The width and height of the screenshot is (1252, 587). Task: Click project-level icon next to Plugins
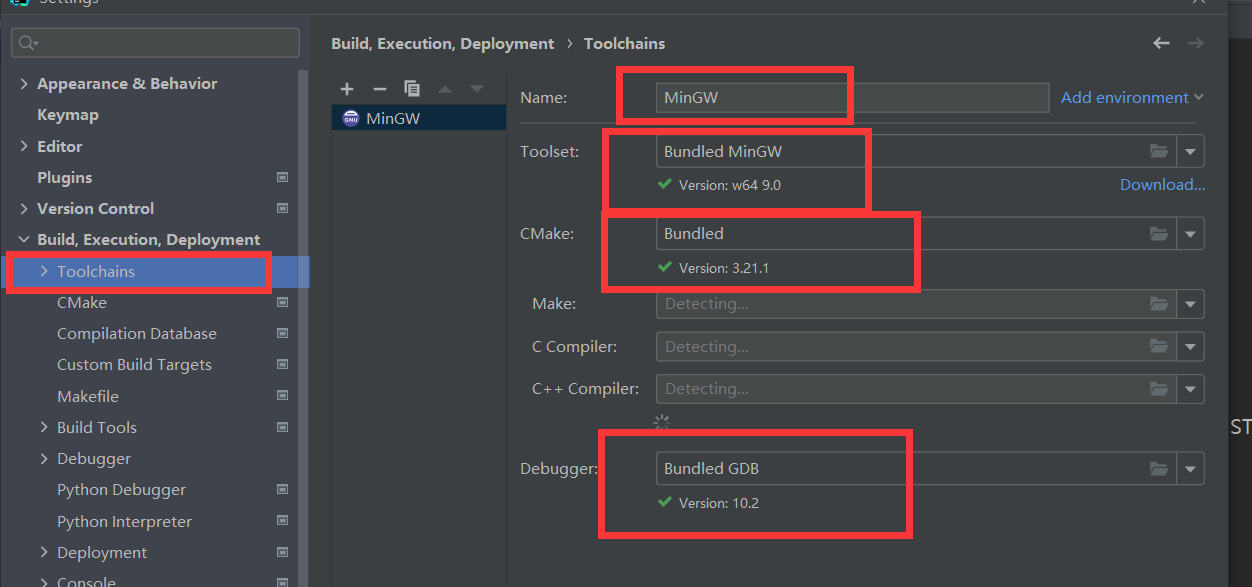[282, 177]
